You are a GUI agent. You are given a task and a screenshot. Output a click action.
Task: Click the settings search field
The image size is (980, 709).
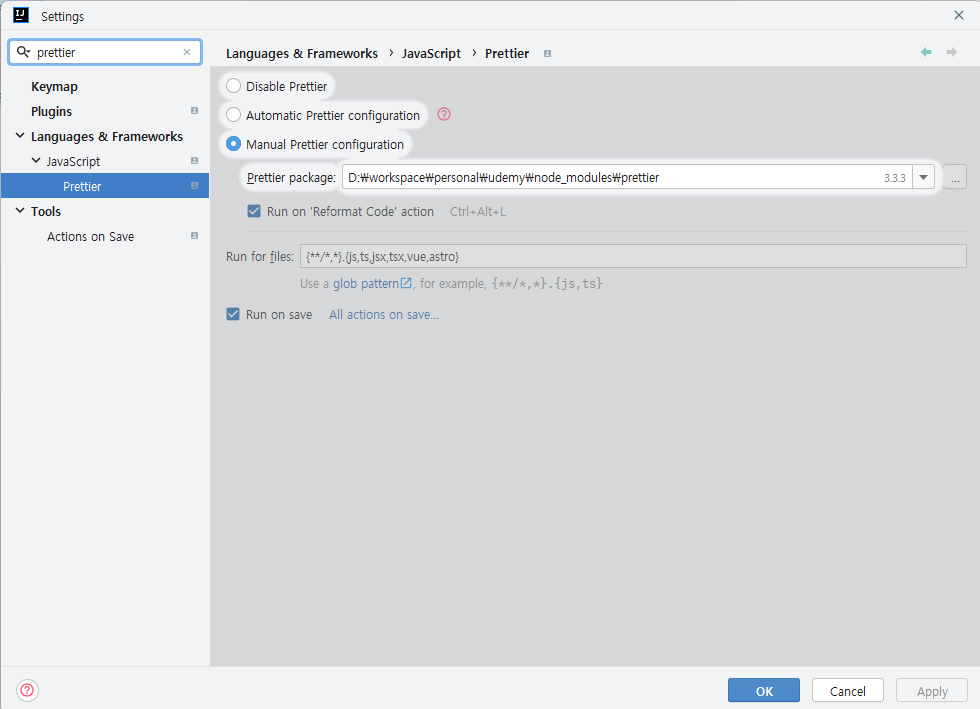click(x=105, y=52)
